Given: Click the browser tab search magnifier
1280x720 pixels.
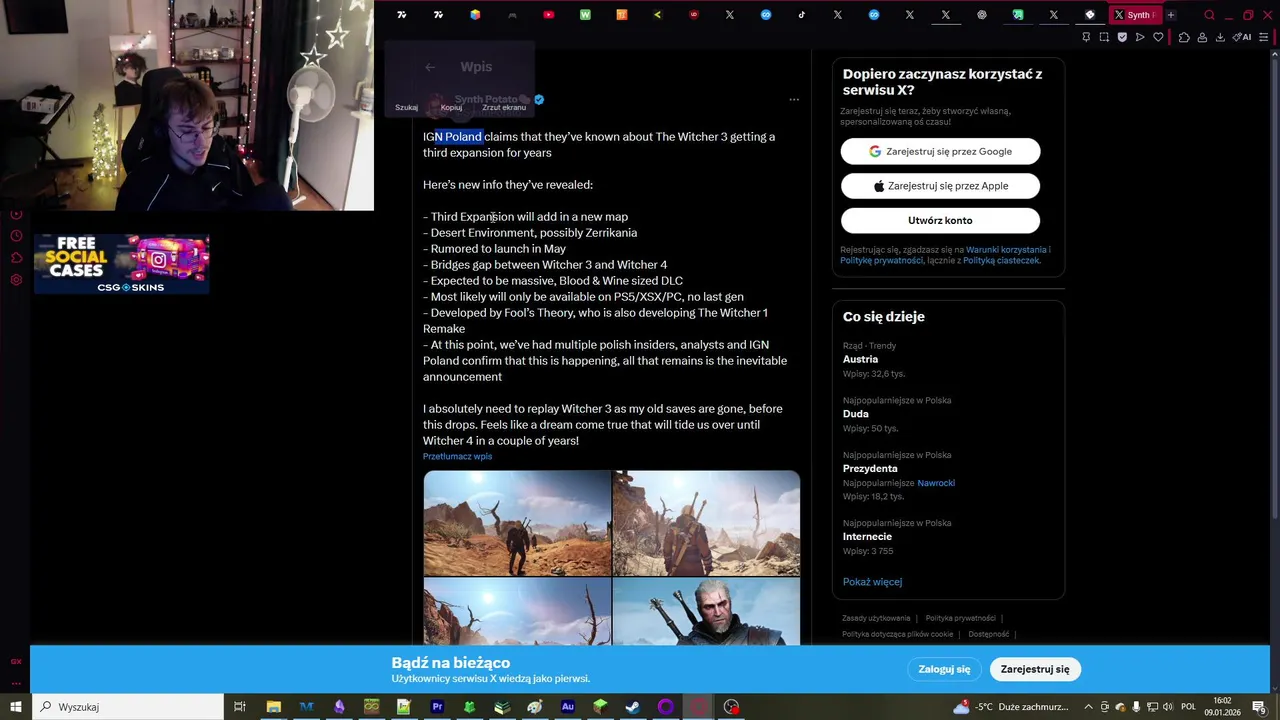Looking at the screenshot, I should [x=1209, y=15].
